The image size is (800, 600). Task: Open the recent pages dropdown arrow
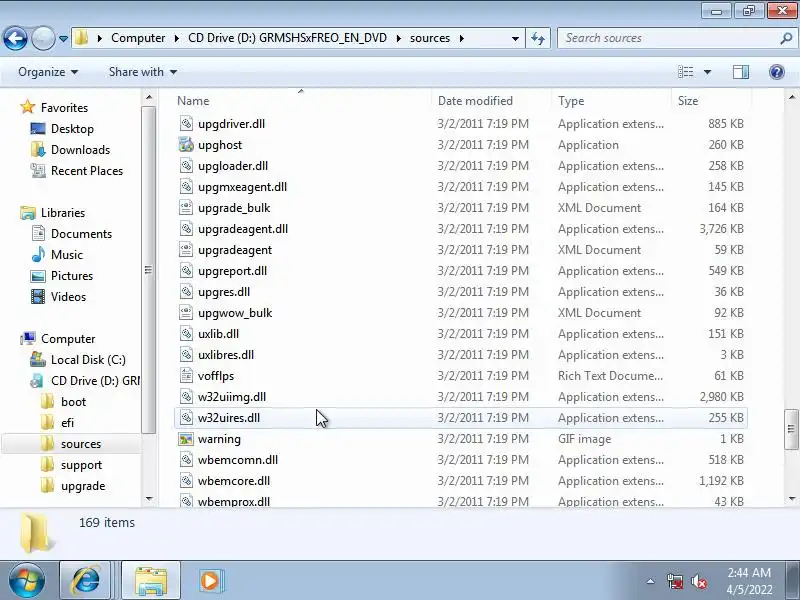pos(63,38)
